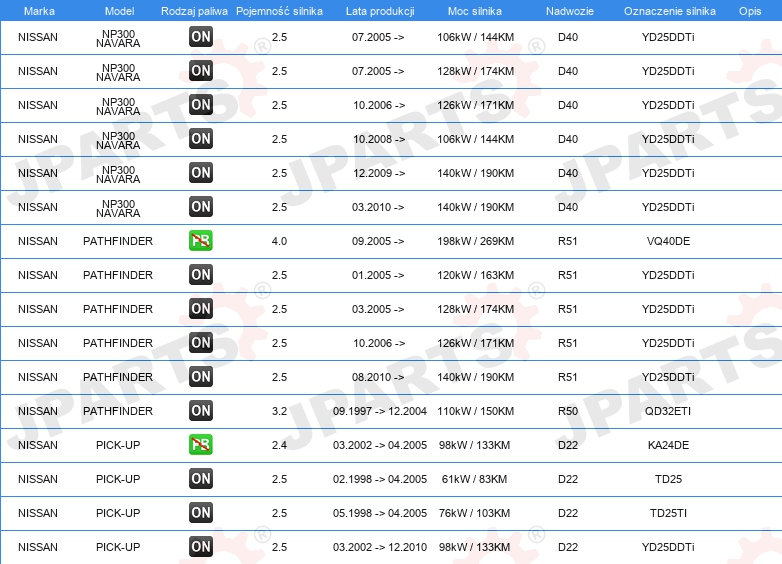Click the 08.2010 -> production date cell
Screen dimensions: 782x564
[x=378, y=377]
